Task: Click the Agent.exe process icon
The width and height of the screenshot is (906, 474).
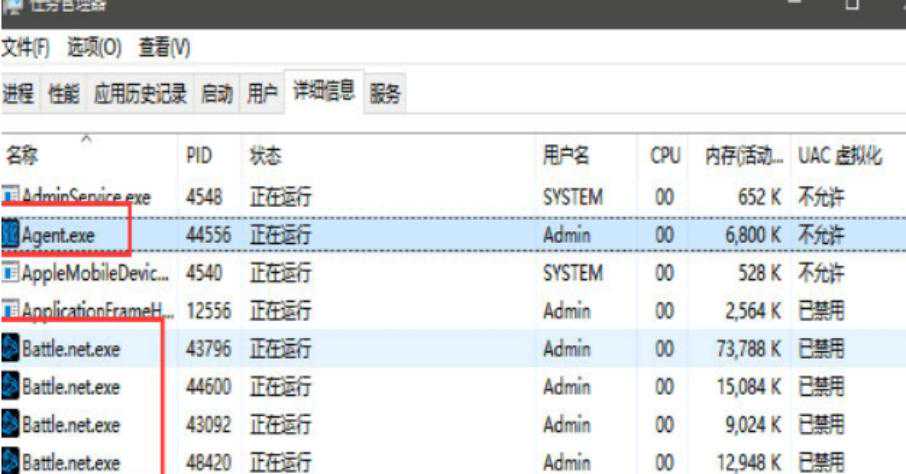Action: click(x=11, y=235)
